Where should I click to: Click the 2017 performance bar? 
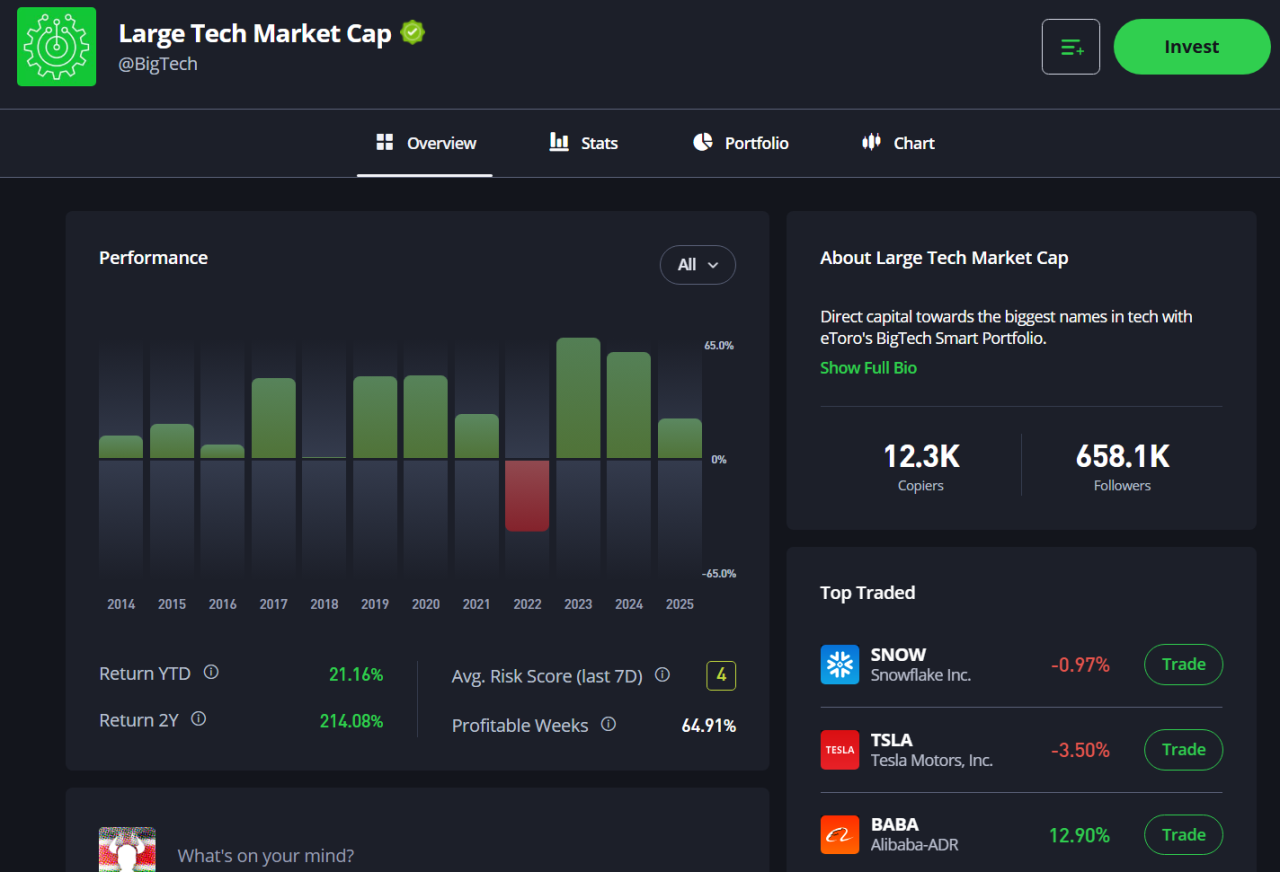click(273, 418)
